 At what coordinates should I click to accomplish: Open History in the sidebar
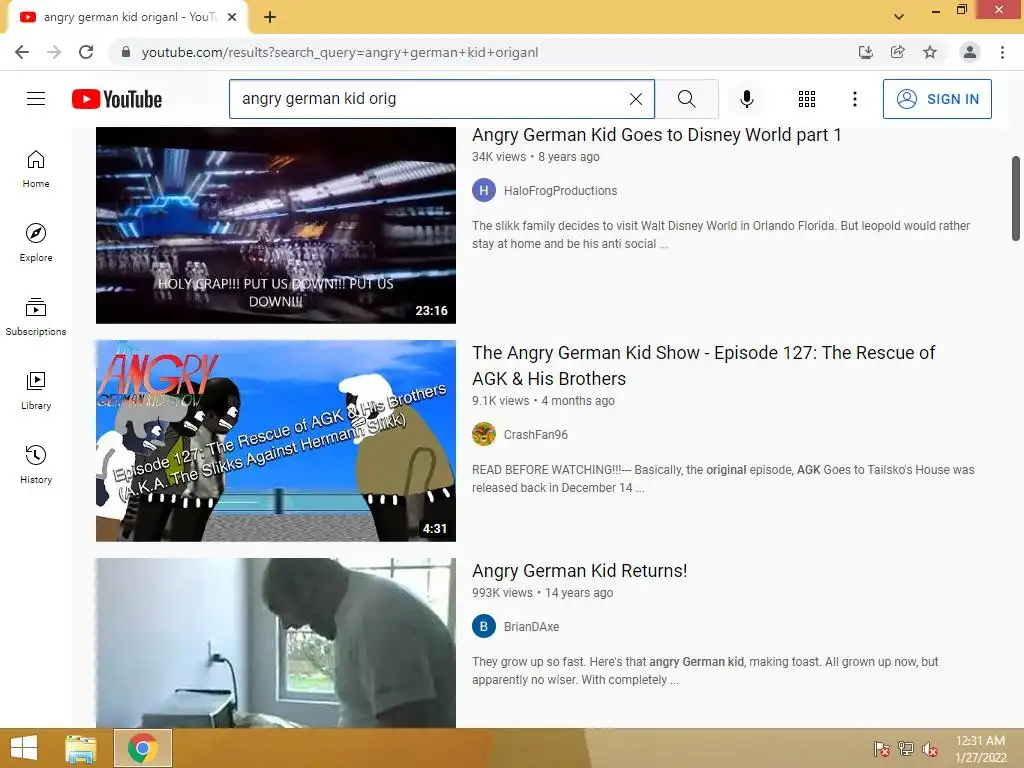coord(36,464)
